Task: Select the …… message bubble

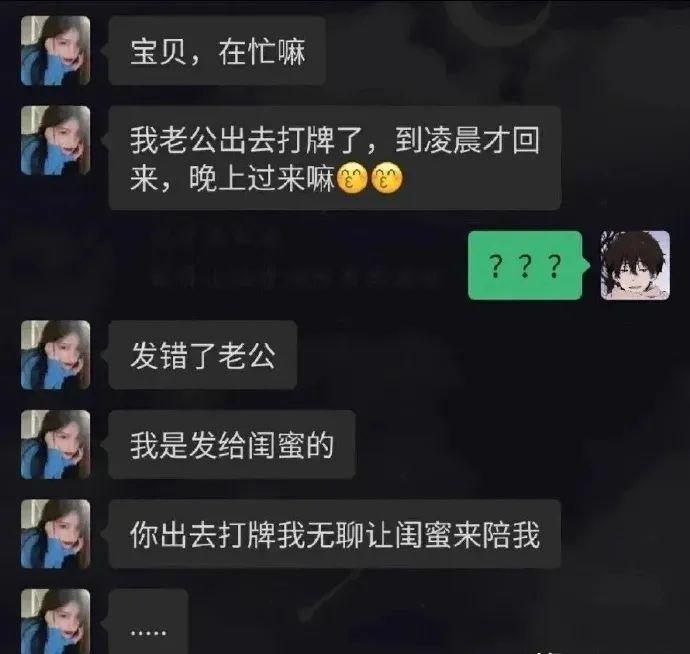Action: [148, 621]
